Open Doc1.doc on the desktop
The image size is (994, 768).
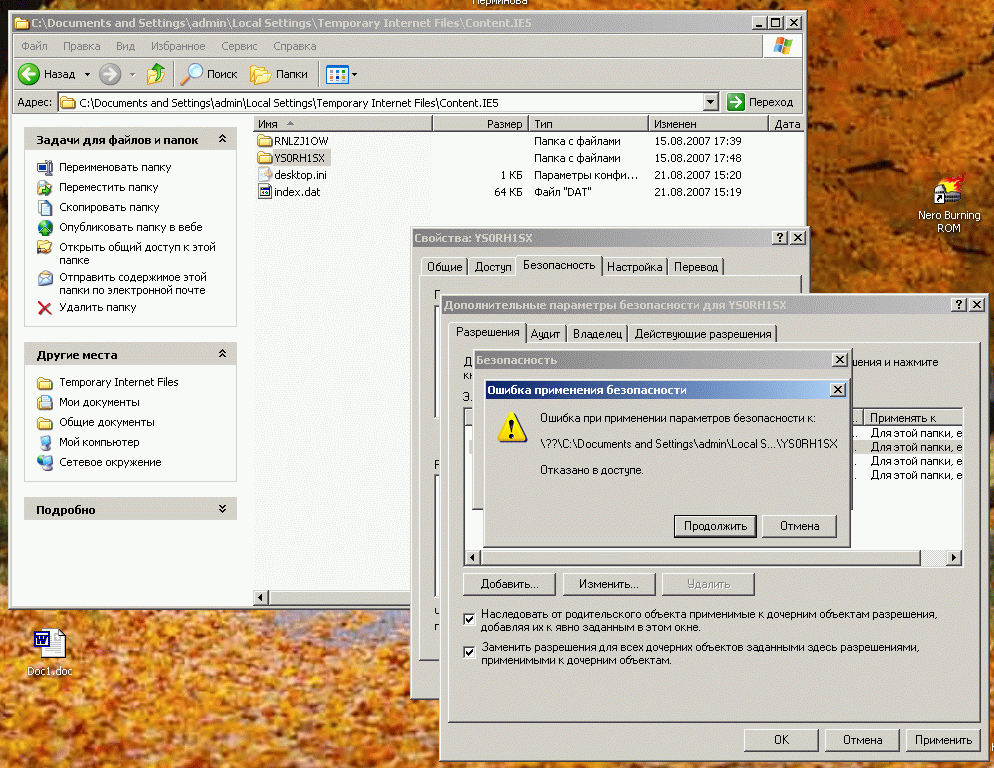coord(49,643)
